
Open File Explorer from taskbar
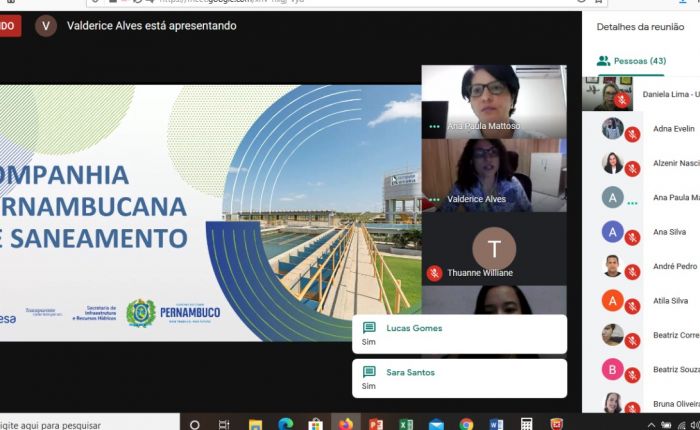coord(255,425)
